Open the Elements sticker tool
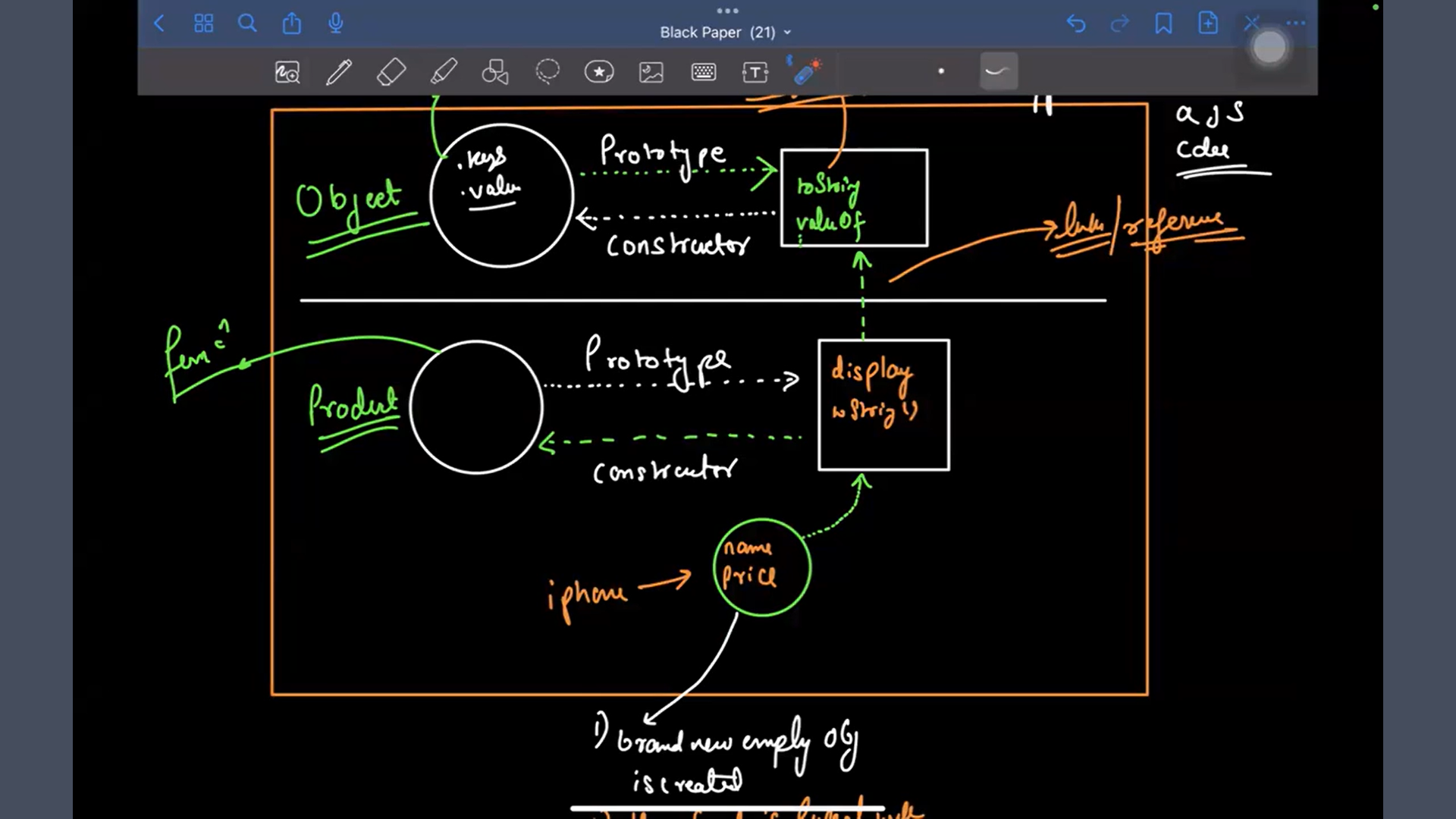Screen dimensions: 1456x819 599,72
